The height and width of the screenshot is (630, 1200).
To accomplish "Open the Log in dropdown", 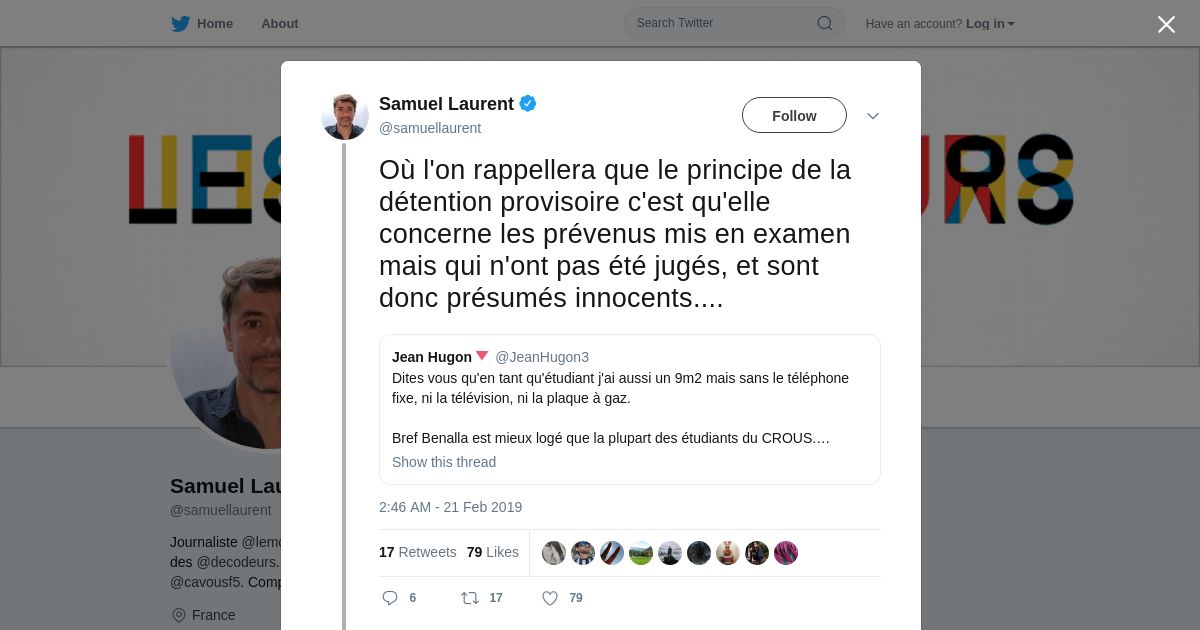I will pos(990,24).
